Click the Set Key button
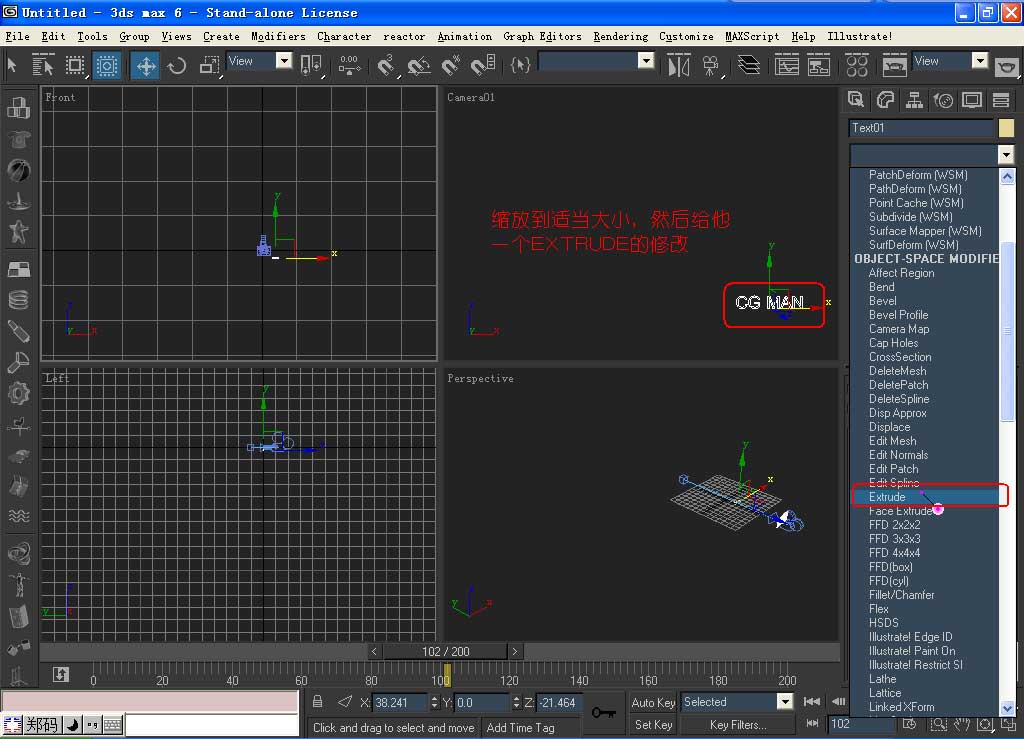The height and width of the screenshot is (739, 1024). pyautogui.click(x=652, y=725)
